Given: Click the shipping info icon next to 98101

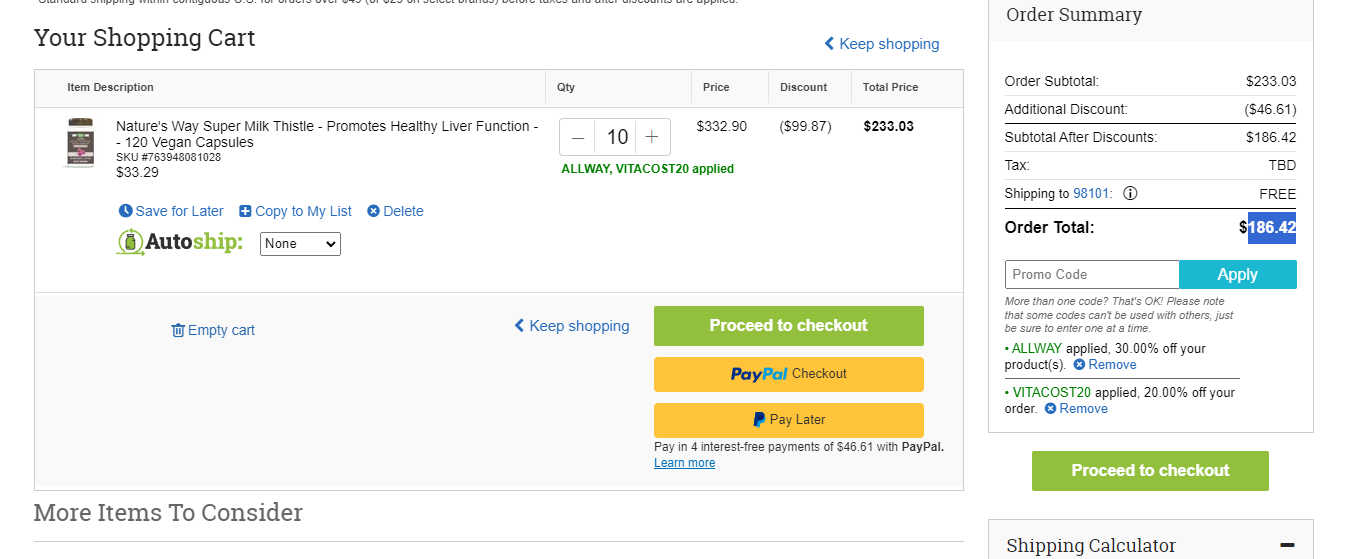Looking at the screenshot, I should (1130, 194).
